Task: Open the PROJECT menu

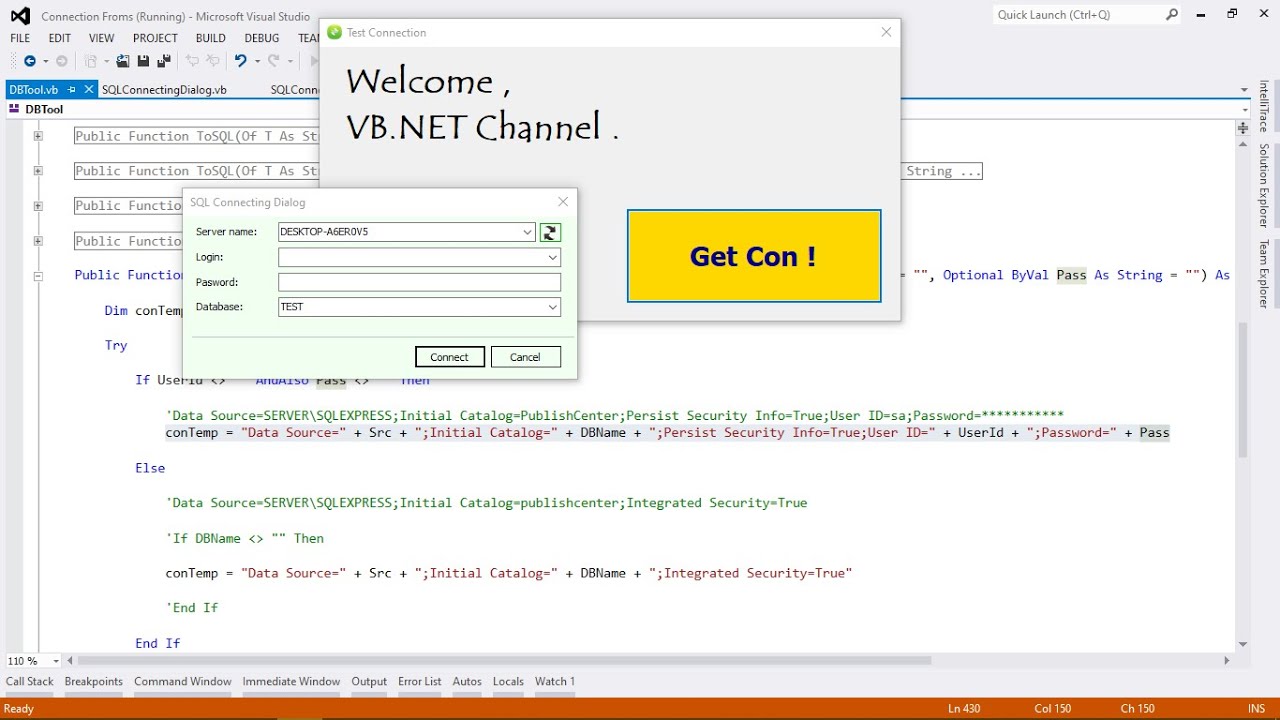Action: click(x=155, y=38)
